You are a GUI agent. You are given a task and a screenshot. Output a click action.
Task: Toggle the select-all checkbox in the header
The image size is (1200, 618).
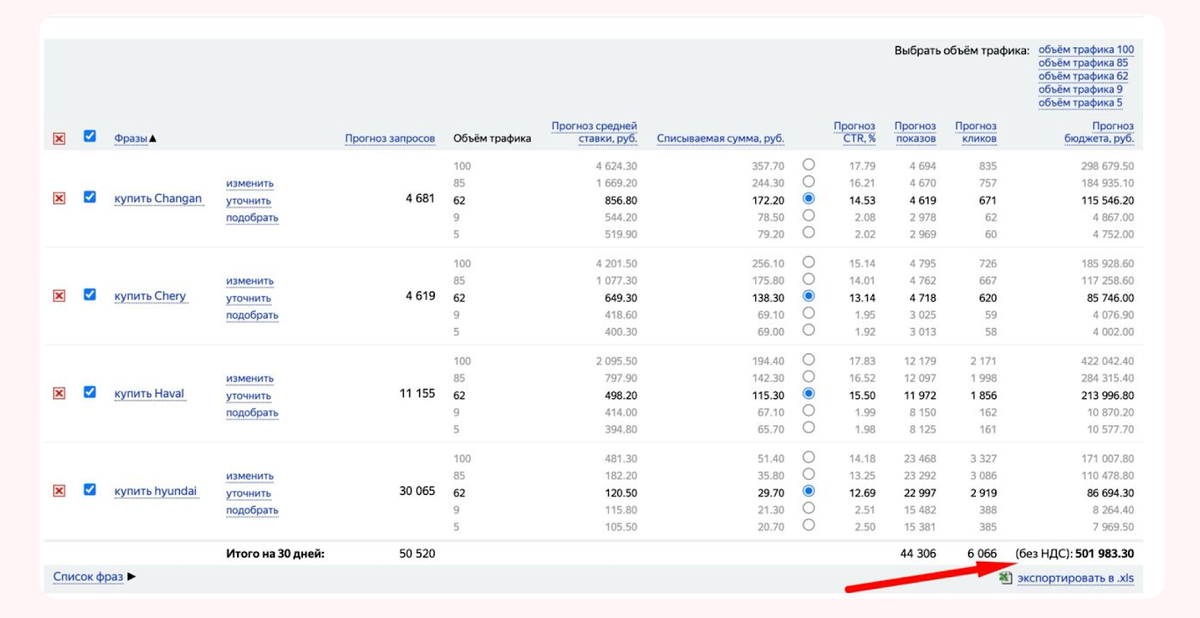point(90,136)
